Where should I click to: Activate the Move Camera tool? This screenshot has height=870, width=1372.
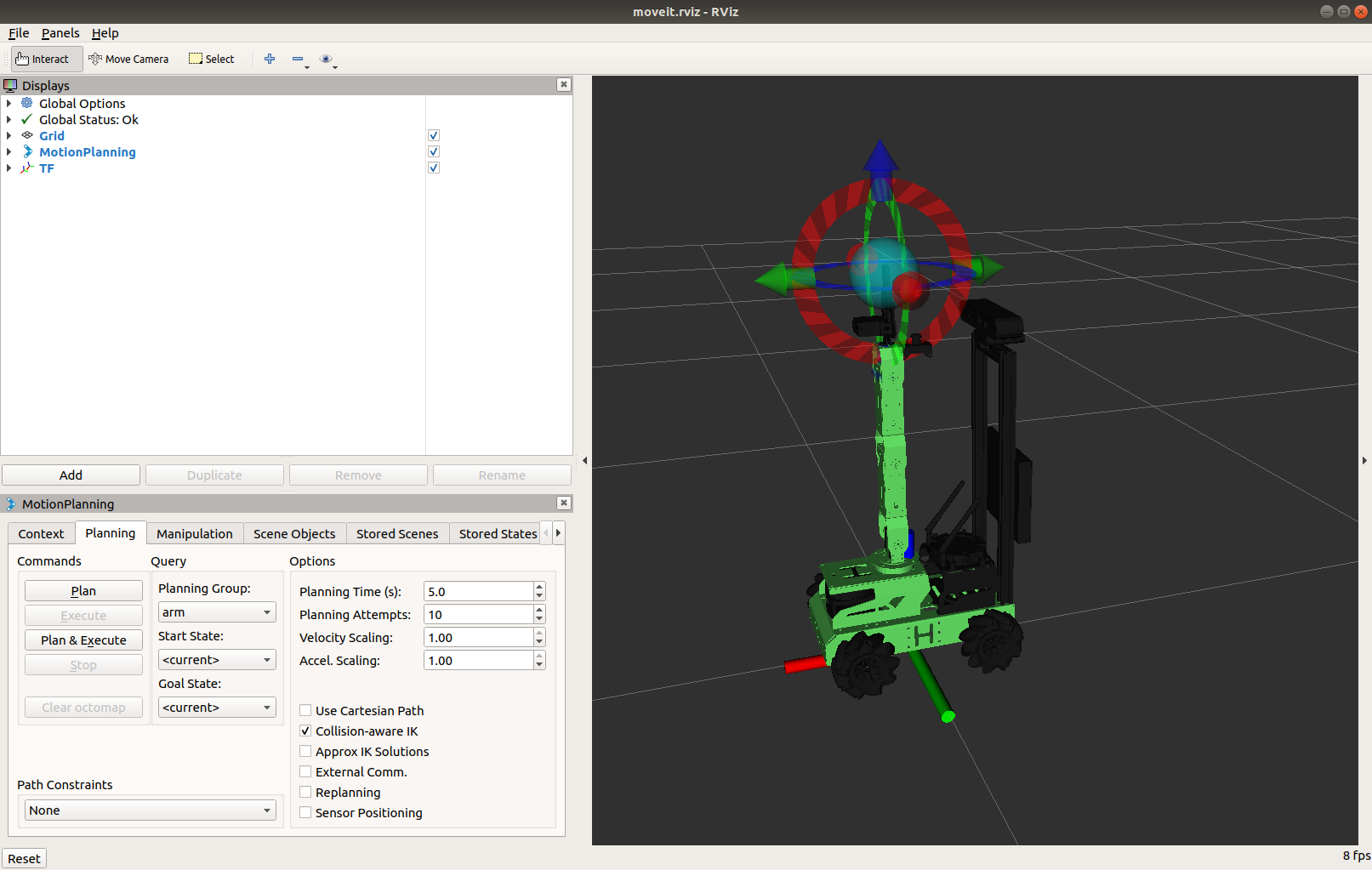(129, 59)
